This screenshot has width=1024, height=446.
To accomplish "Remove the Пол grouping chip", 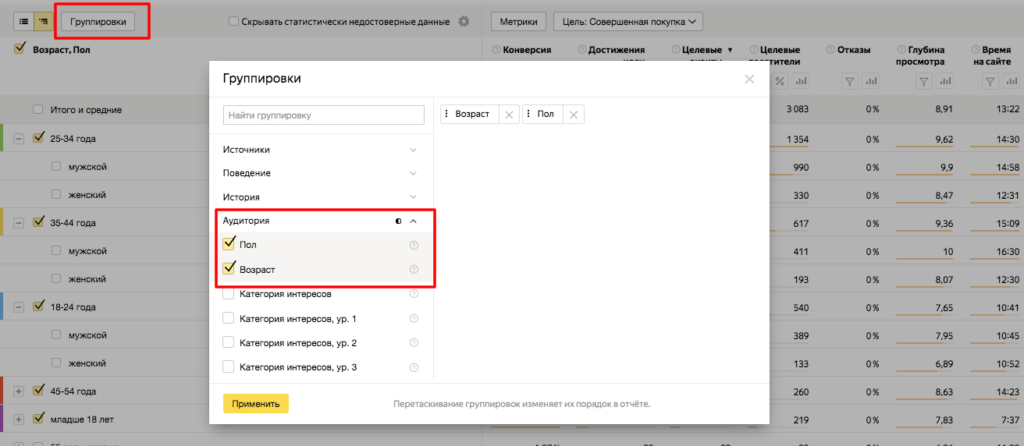I will point(573,115).
